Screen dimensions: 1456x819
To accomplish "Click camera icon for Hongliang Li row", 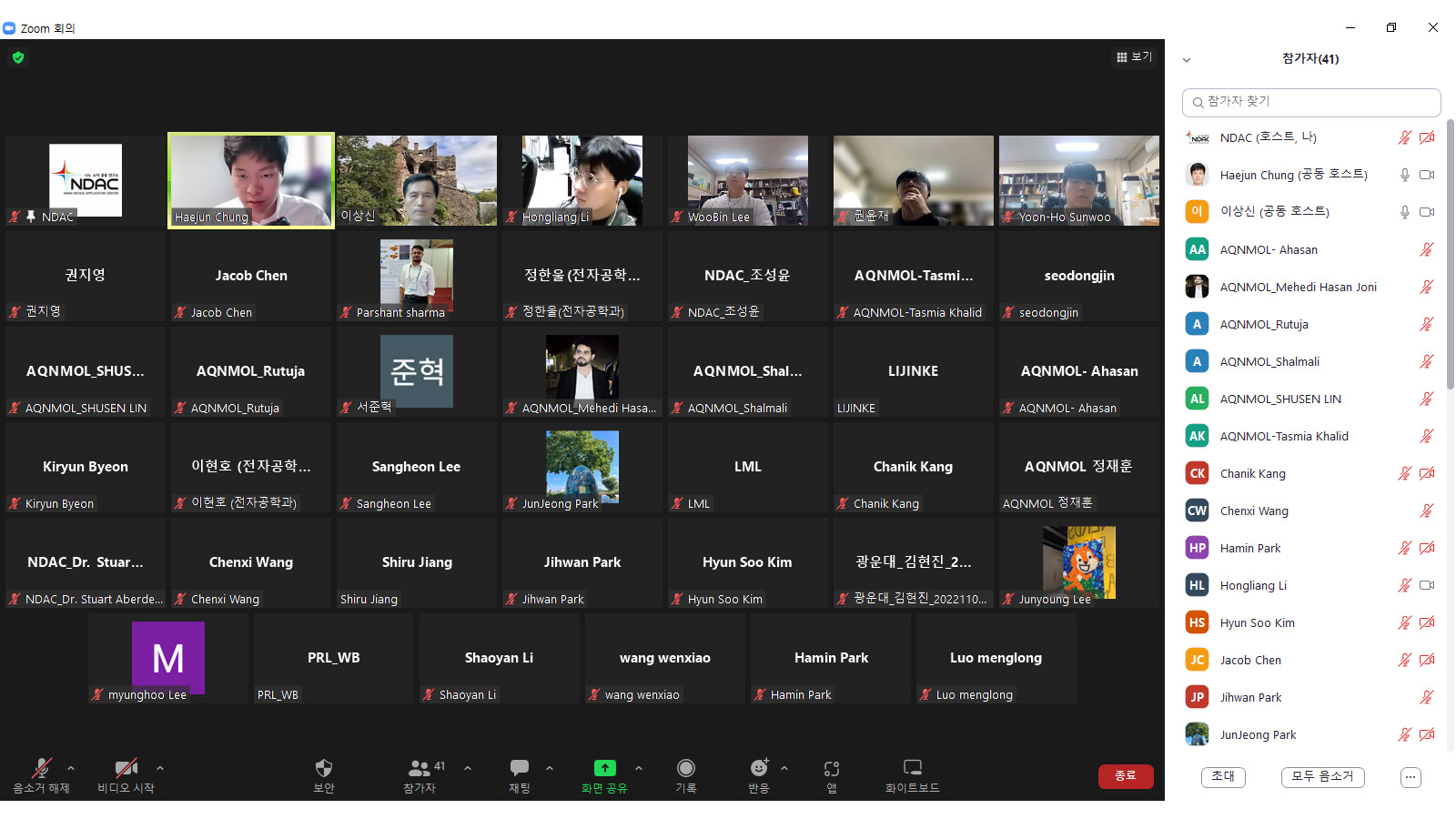I will (x=1427, y=585).
